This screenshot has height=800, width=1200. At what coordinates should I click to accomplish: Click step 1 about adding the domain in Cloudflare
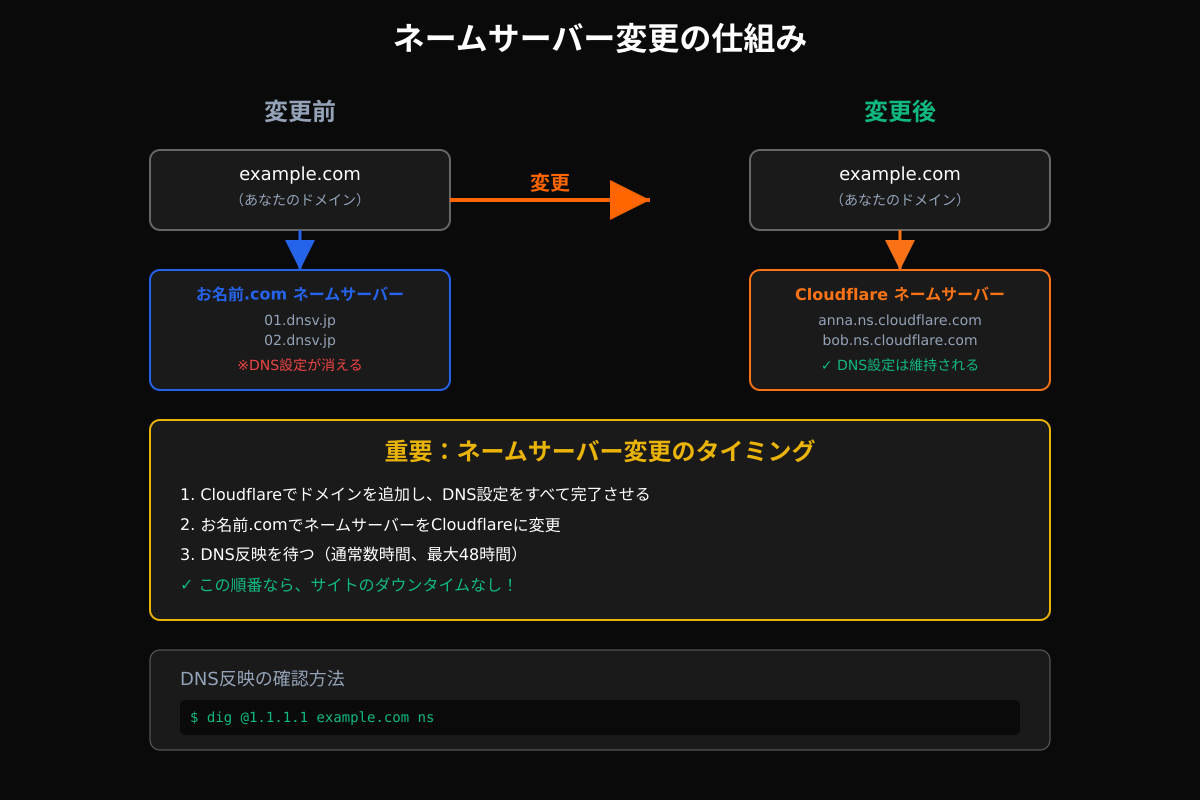(x=415, y=494)
